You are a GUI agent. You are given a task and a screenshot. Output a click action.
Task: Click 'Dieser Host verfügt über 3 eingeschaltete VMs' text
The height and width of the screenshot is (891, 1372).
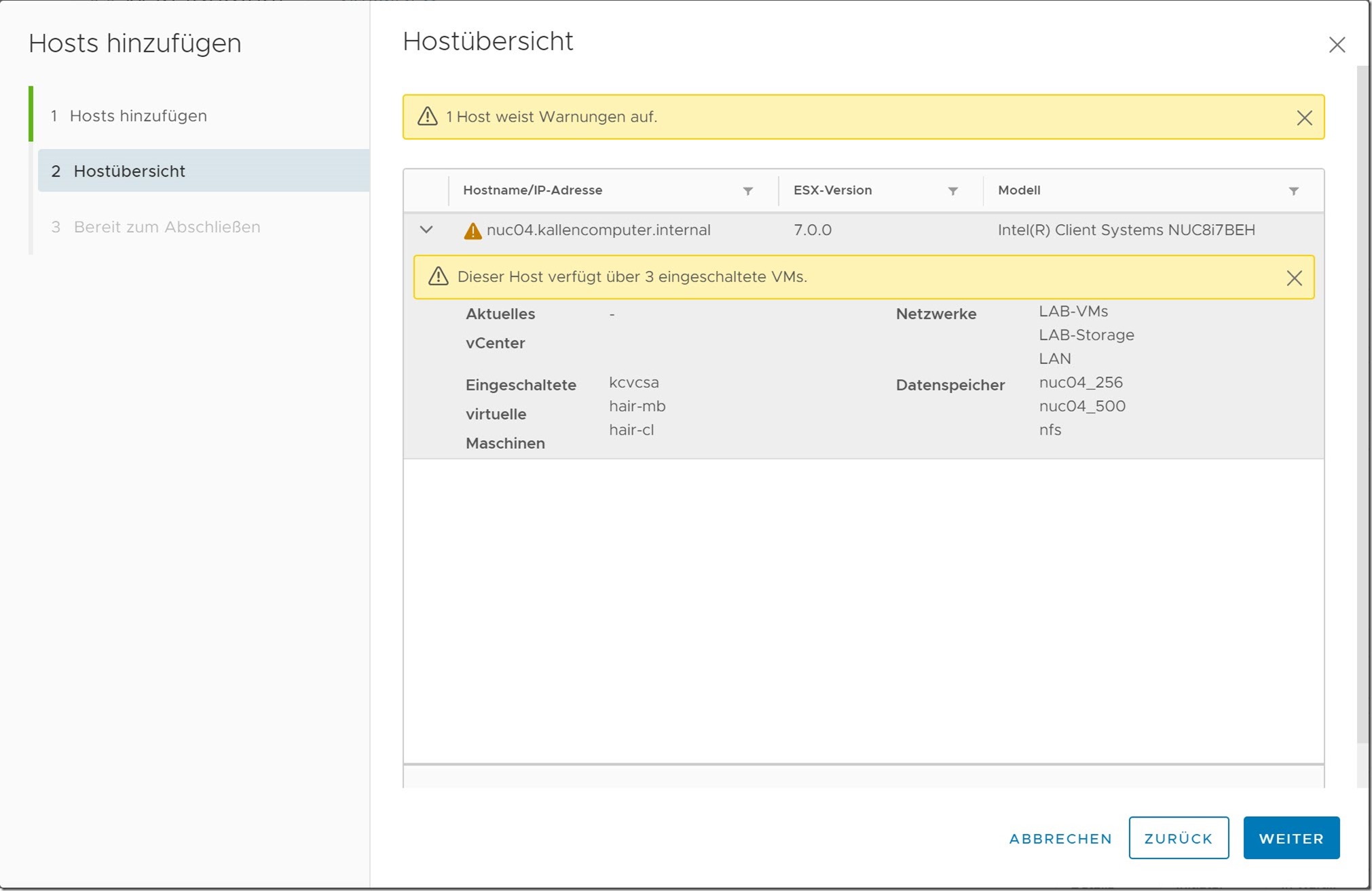pyautogui.click(x=632, y=277)
